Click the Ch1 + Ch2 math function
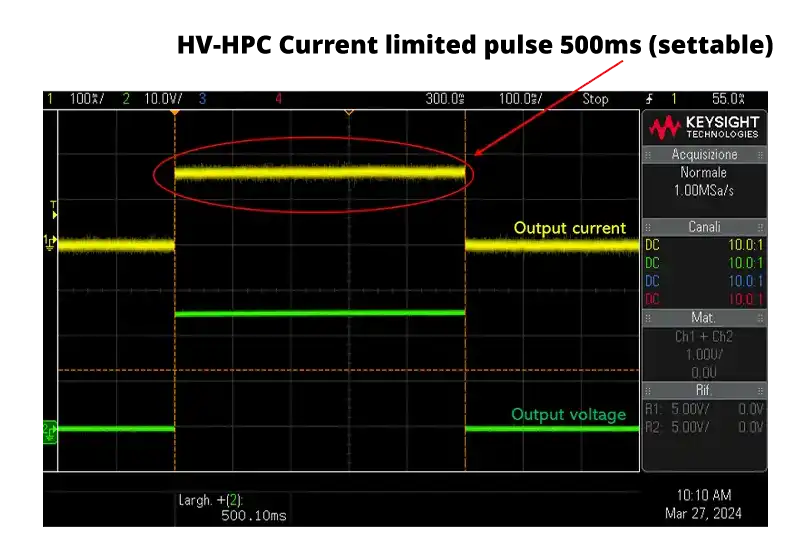 point(704,337)
